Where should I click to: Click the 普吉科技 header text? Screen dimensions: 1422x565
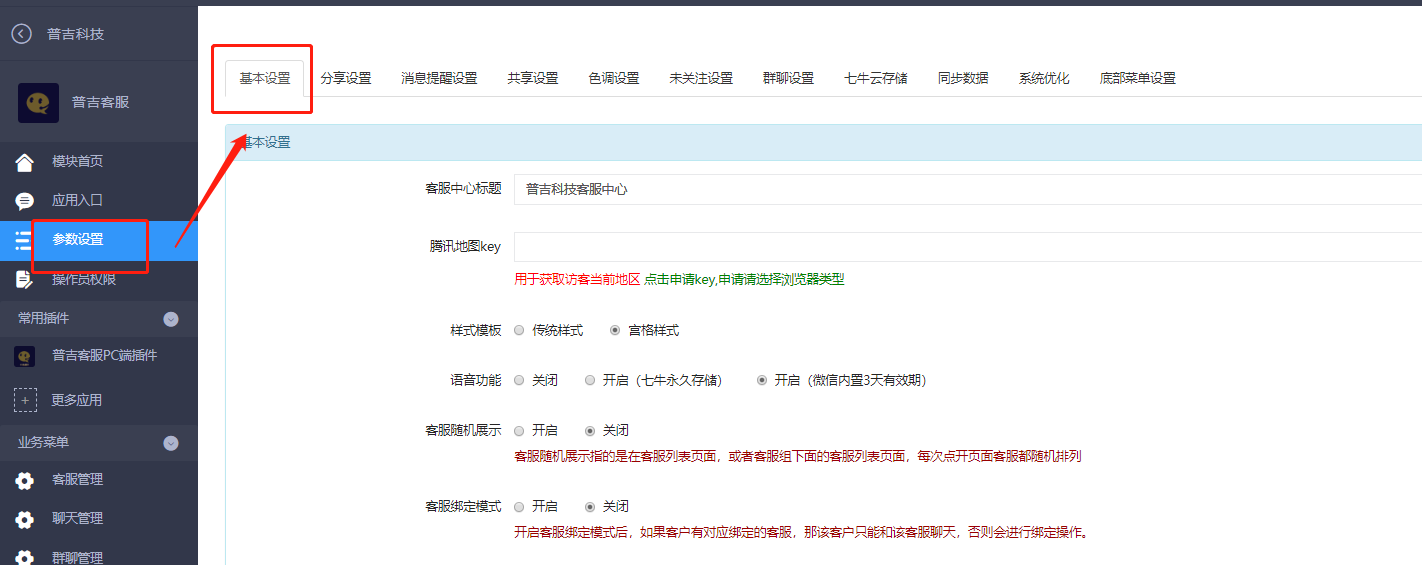(x=75, y=34)
